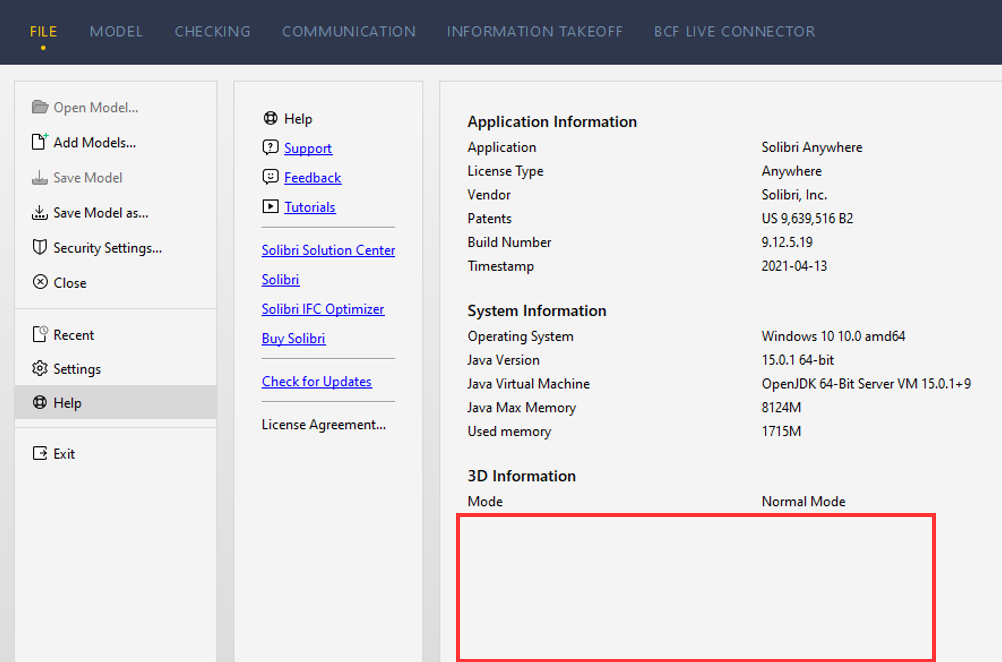Open the BCF LIVE CONNECTOR tab
1002x662 pixels.
pos(734,31)
